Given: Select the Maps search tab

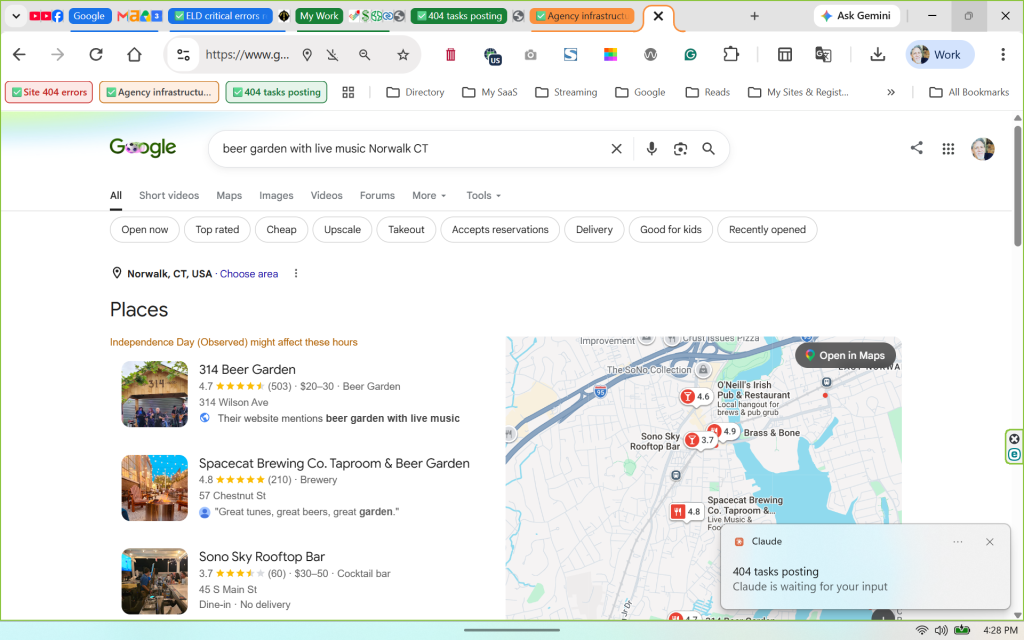Looking at the screenshot, I should (229, 195).
